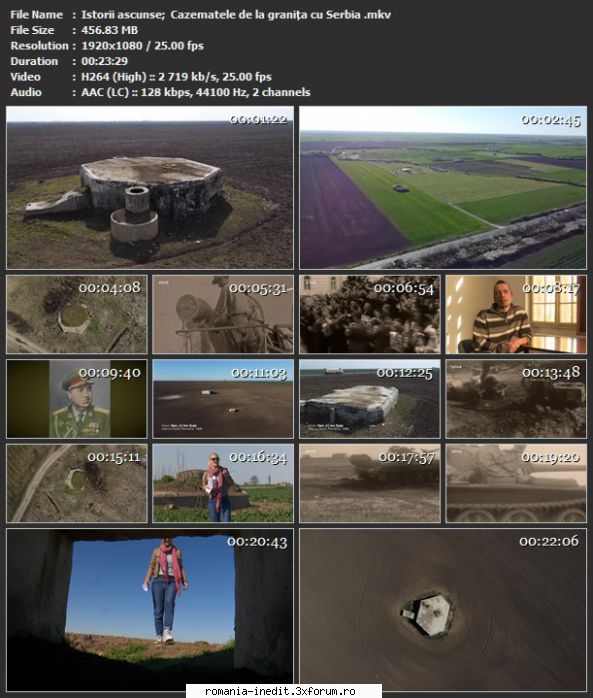Select the presenter thumbnail at 00:16:34
593x698 pixels.
click(223, 483)
